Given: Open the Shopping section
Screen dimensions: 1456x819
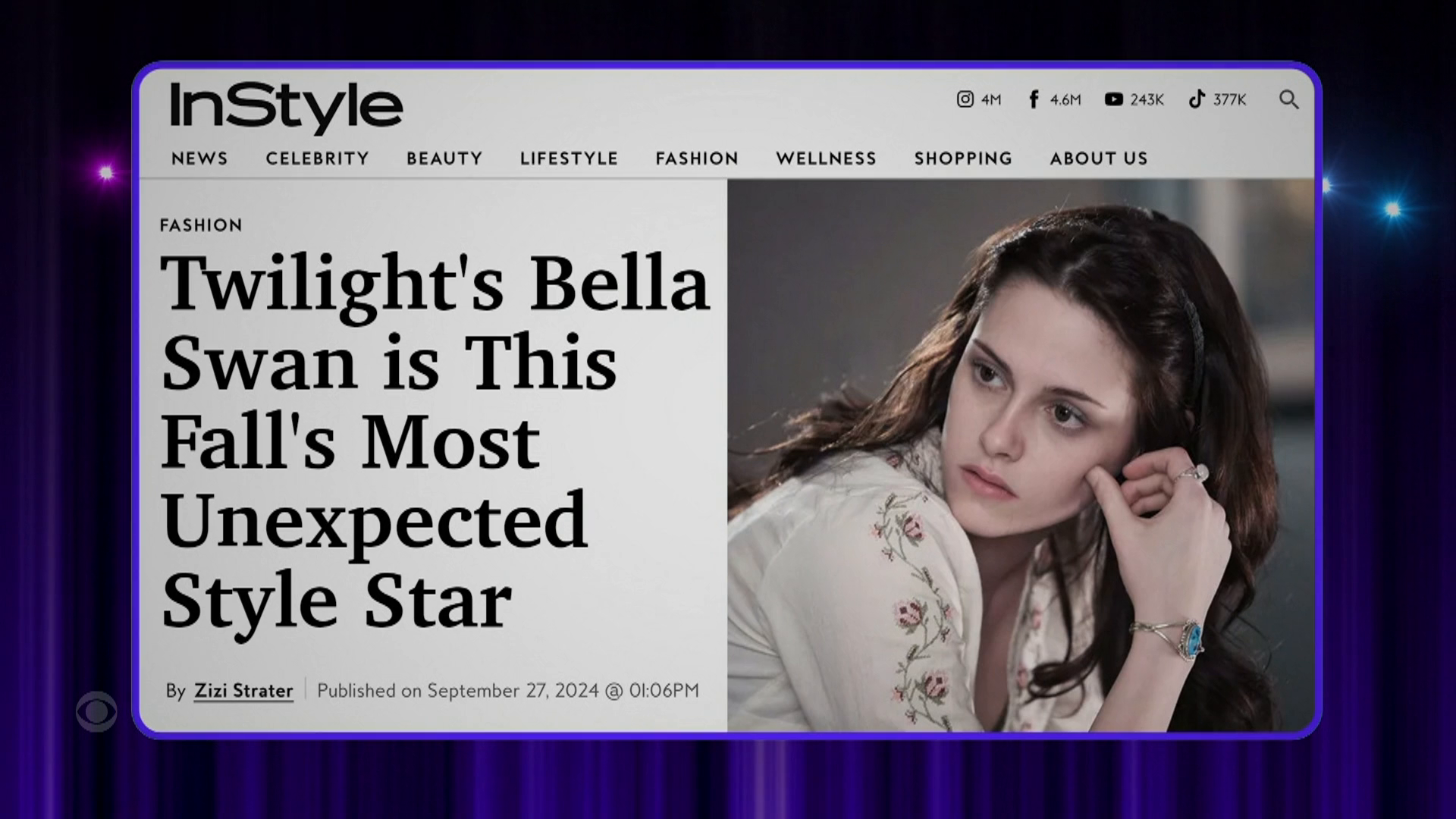Looking at the screenshot, I should tap(963, 158).
